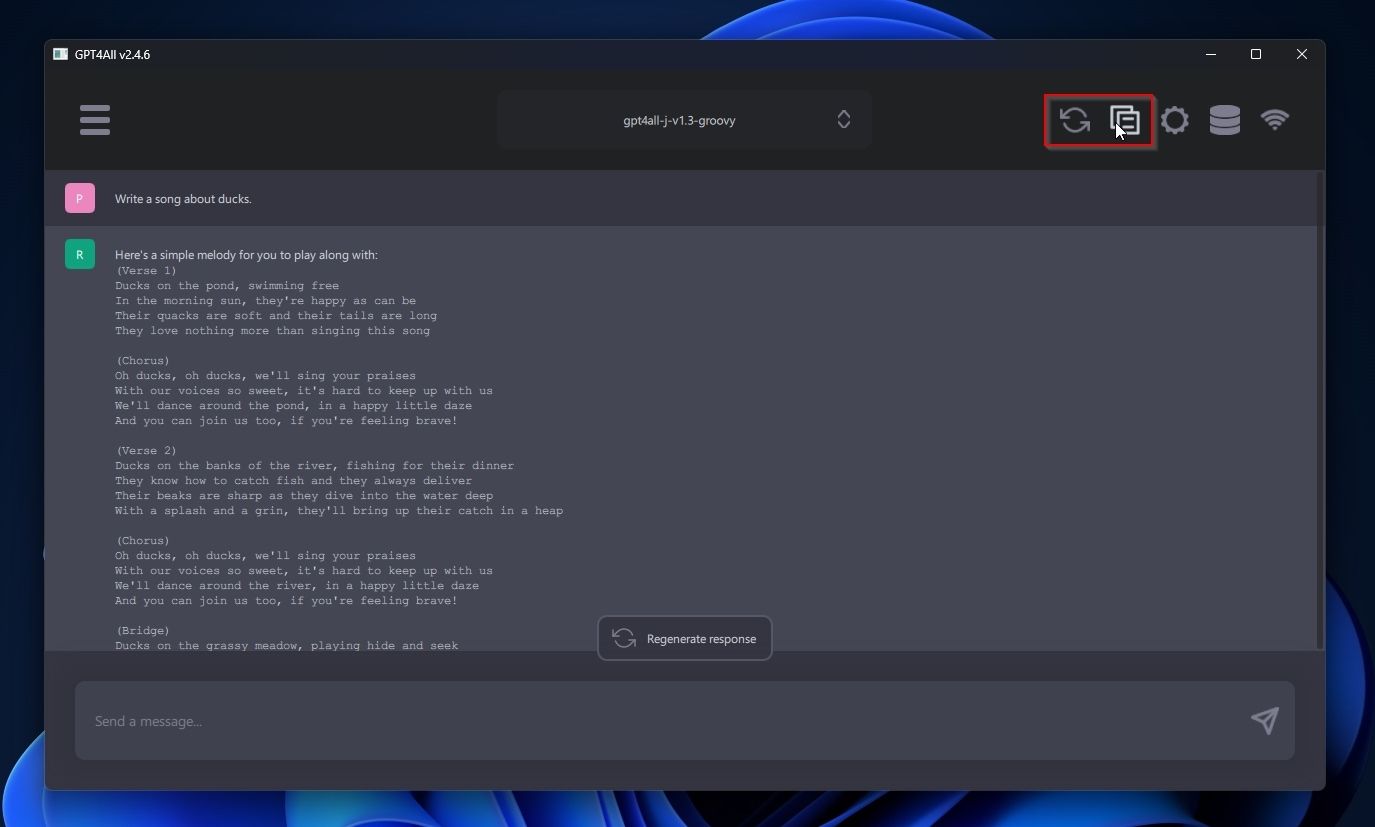This screenshot has width=1375, height=827.
Task: Click the Send a message input field
Action: coord(660,721)
